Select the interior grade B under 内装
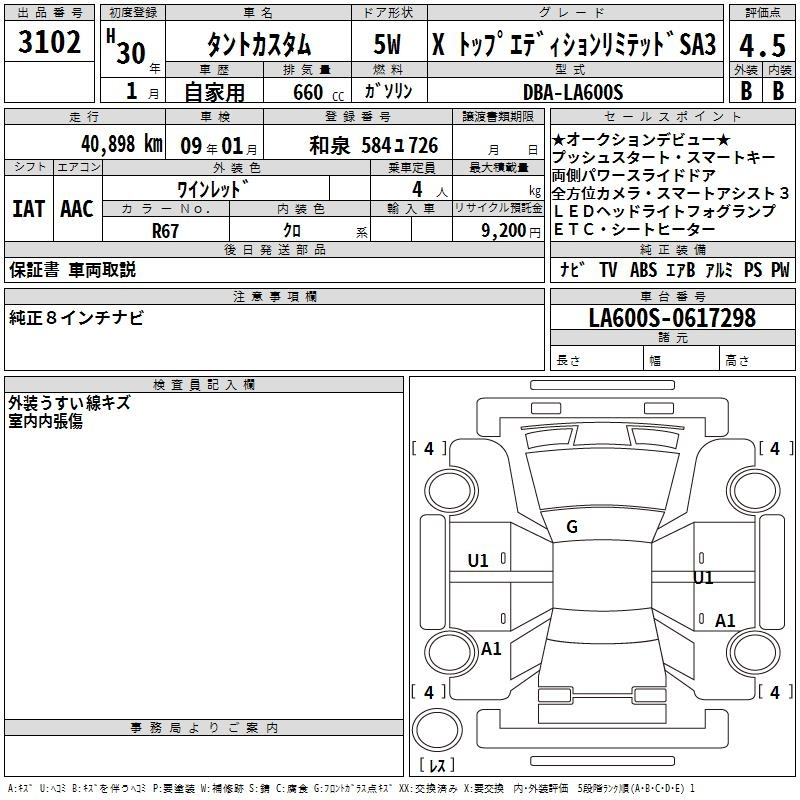 pyautogui.click(x=778, y=90)
